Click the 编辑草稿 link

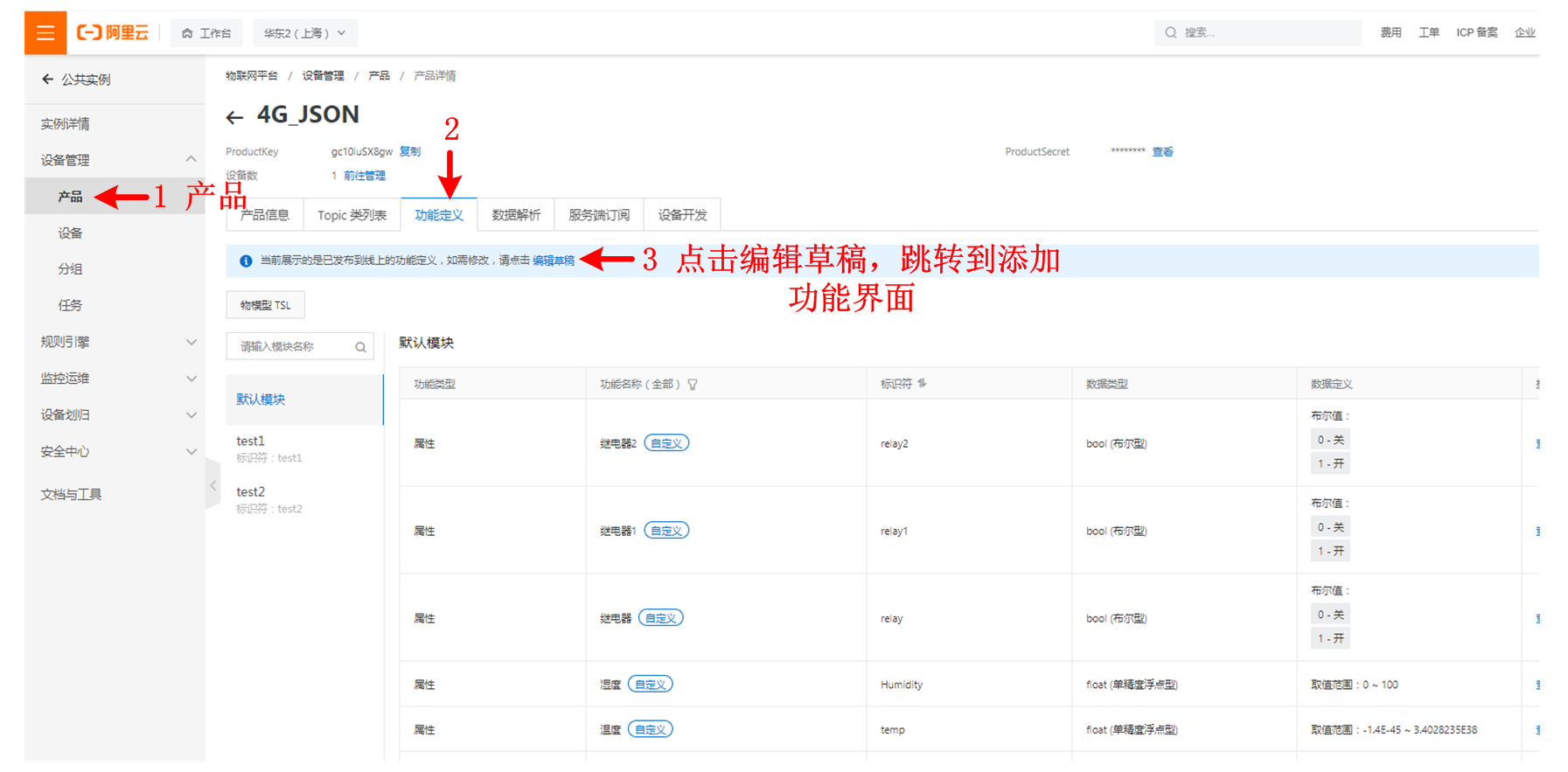click(554, 261)
